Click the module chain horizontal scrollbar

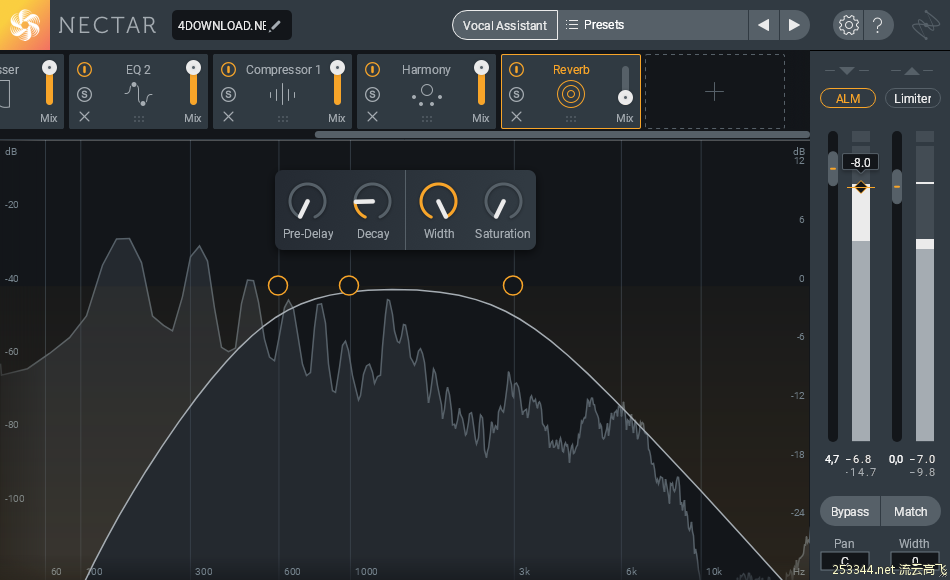(x=562, y=135)
